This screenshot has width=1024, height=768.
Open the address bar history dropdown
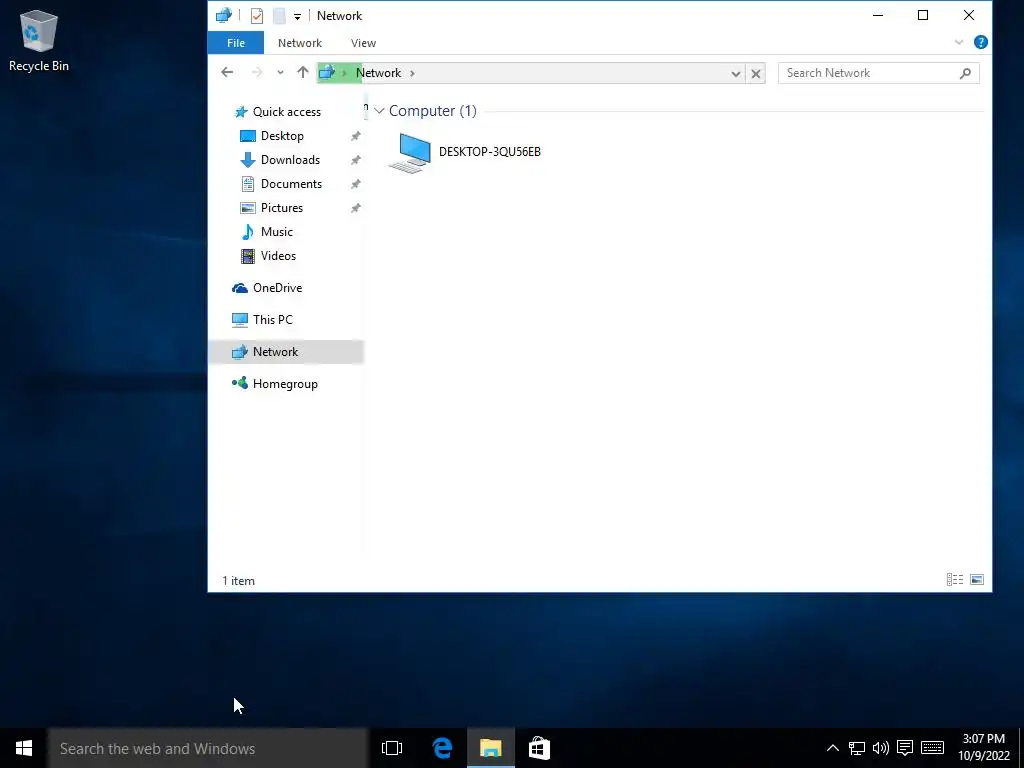coord(735,73)
